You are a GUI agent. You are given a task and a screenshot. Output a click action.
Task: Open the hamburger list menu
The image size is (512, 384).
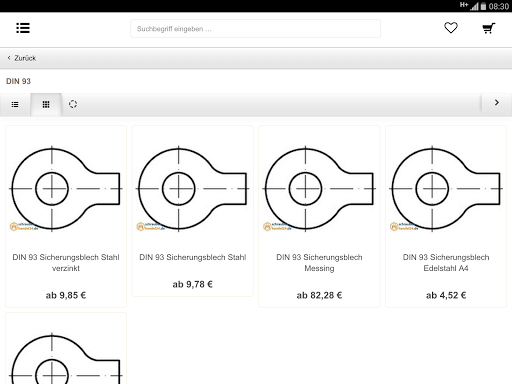pos(23,28)
